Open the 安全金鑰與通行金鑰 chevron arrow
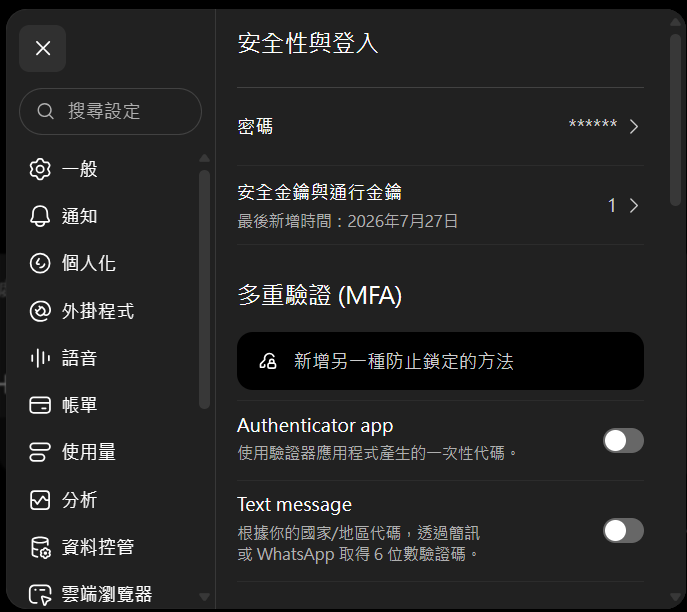The height and width of the screenshot is (612, 687). click(634, 205)
